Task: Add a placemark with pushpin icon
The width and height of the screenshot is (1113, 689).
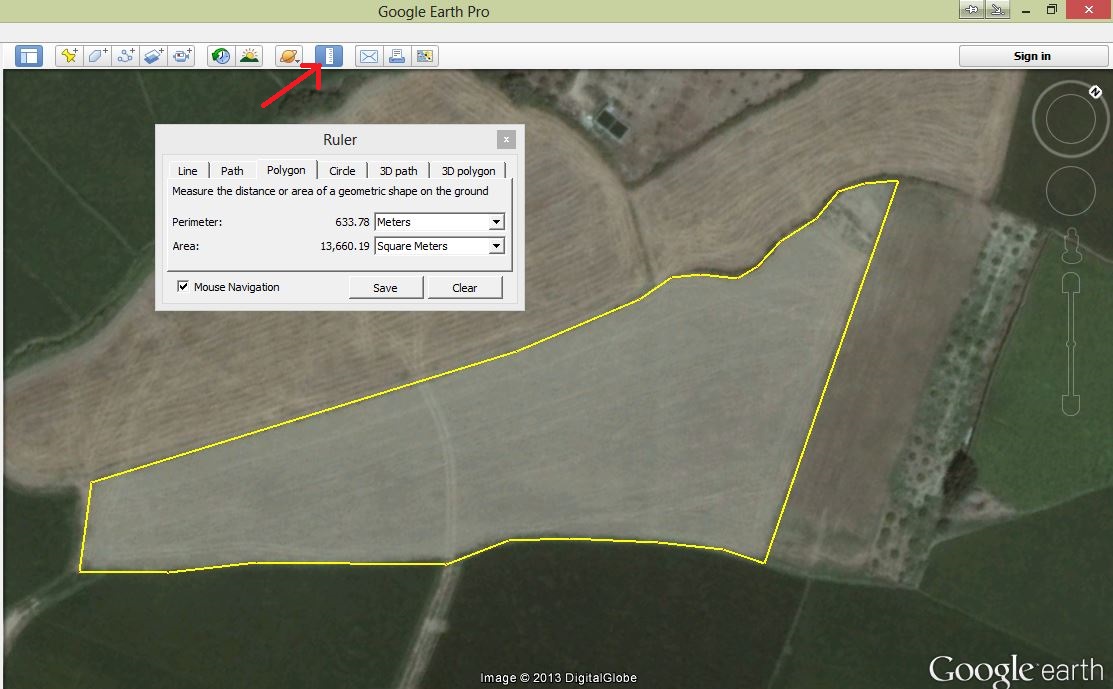Action: tap(68, 56)
